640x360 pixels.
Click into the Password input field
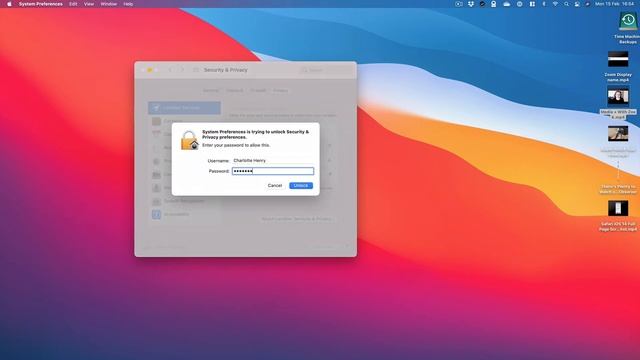click(273, 171)
